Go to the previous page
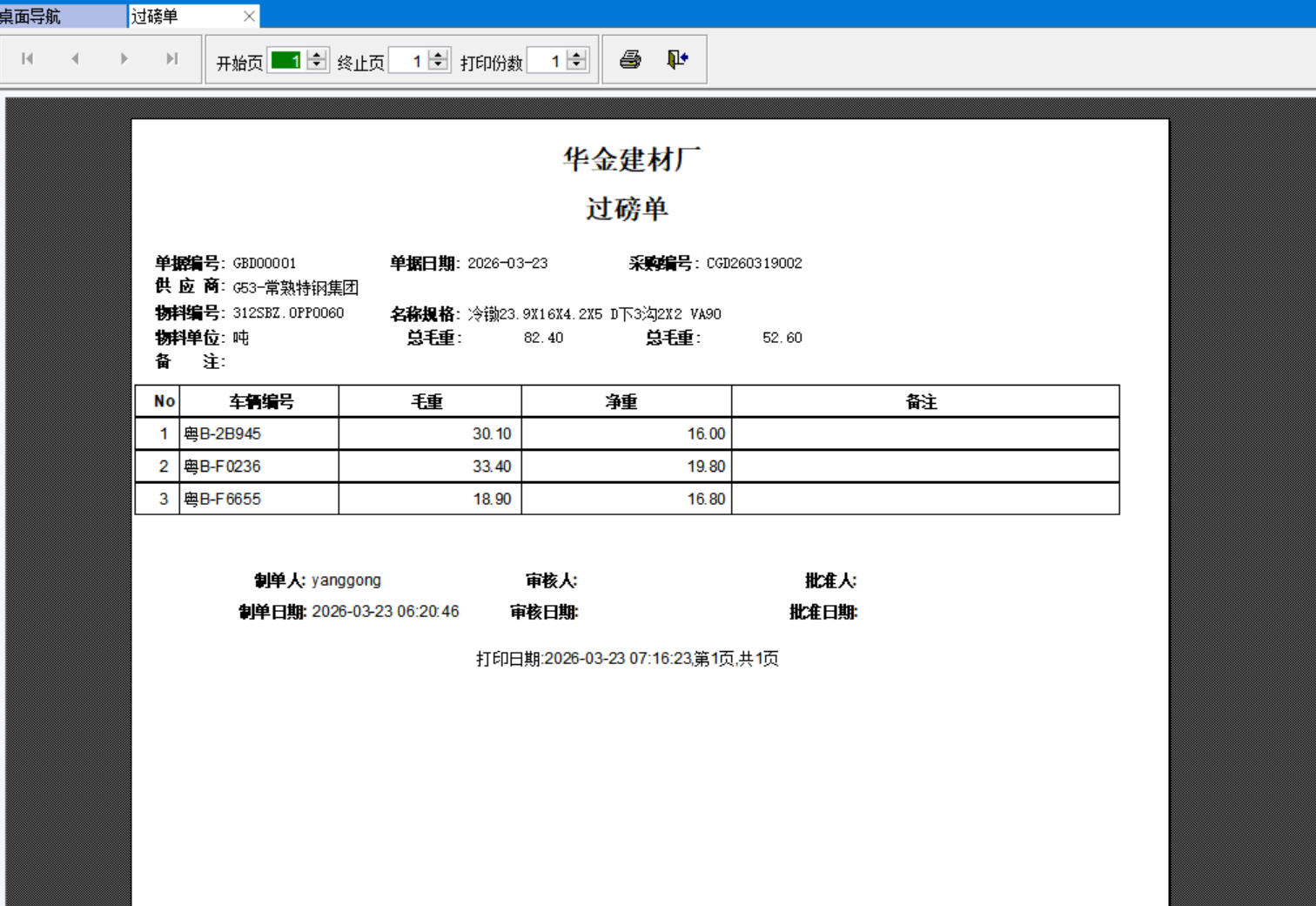The image size is (1316, 906). (76, 59)
